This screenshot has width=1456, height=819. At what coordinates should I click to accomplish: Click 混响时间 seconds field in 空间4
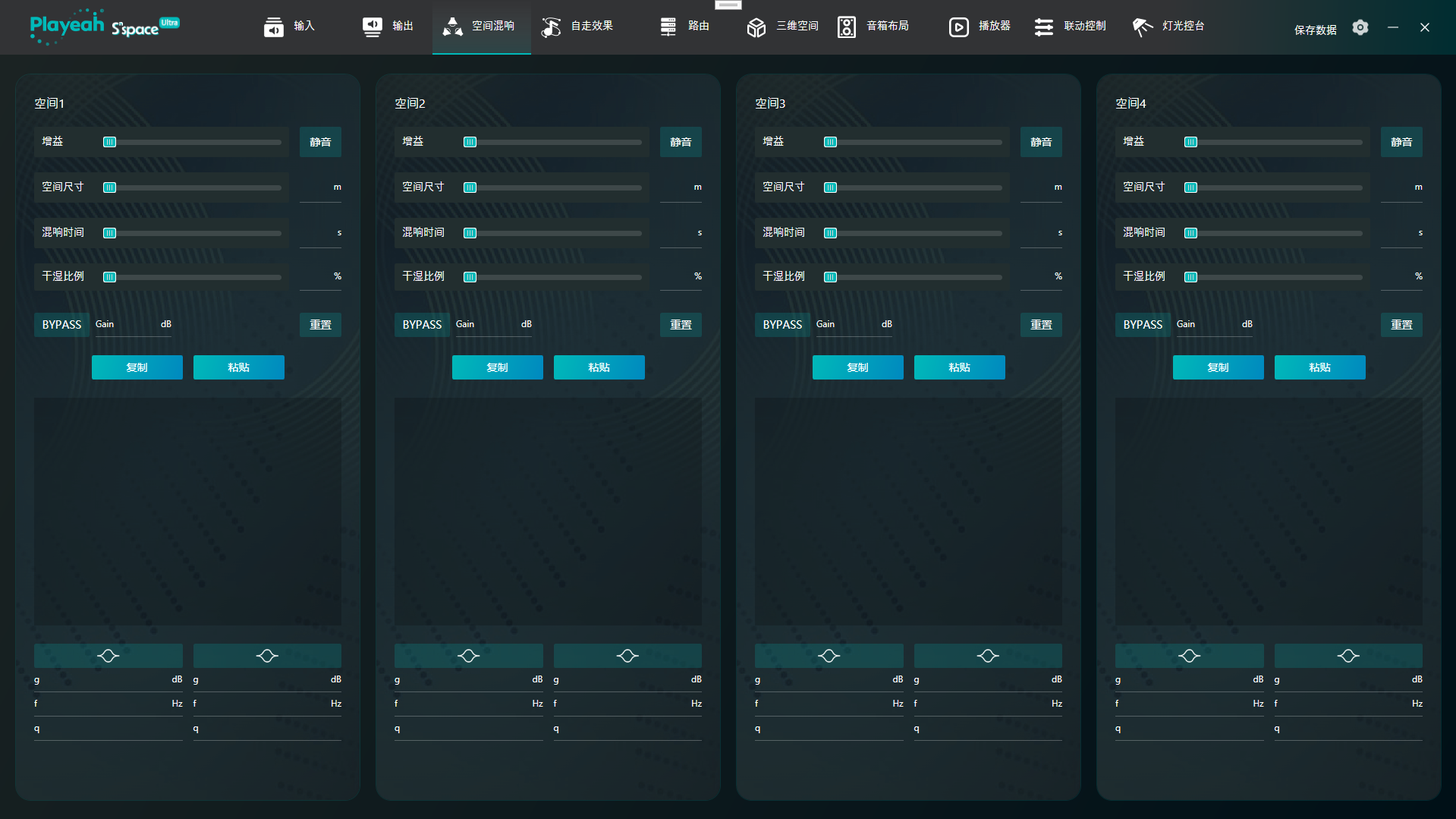pyautogui.click(x=1401, y=233)
